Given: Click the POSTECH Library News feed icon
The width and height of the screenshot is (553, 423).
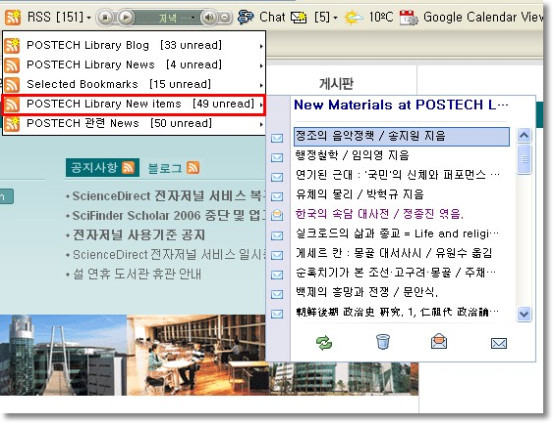Looking at the screenshot, I should [x=12, y=65].
